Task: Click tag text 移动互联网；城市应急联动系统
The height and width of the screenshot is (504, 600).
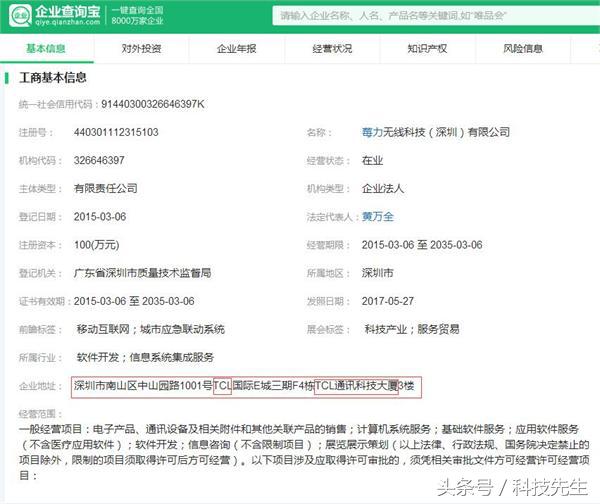Action: (x=150, y=329)
